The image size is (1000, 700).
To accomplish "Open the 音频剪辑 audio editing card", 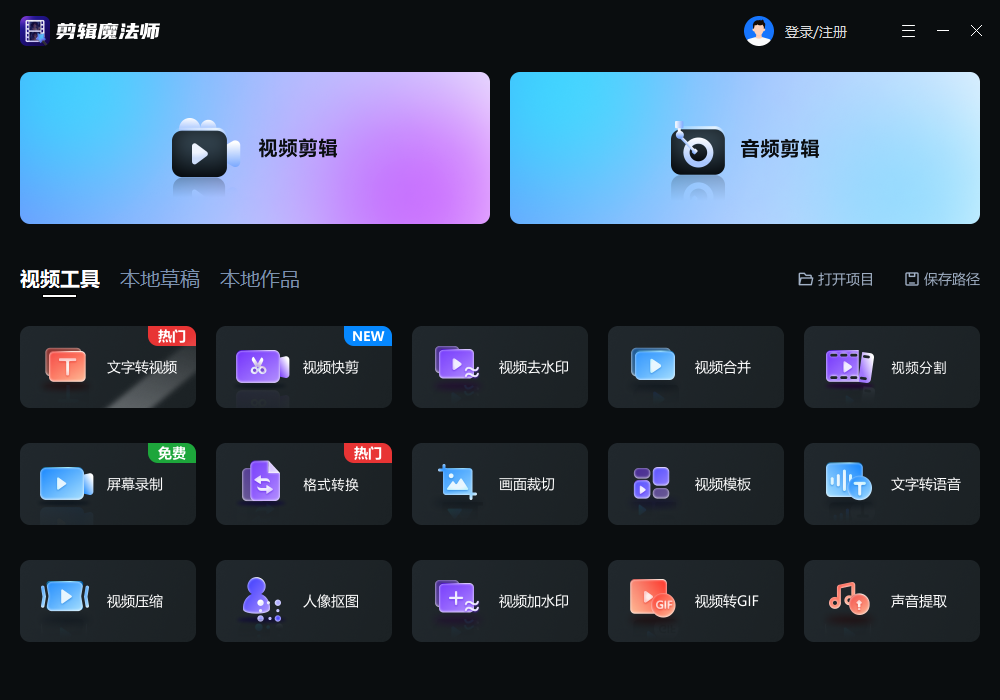I will (x=744, y=148).
